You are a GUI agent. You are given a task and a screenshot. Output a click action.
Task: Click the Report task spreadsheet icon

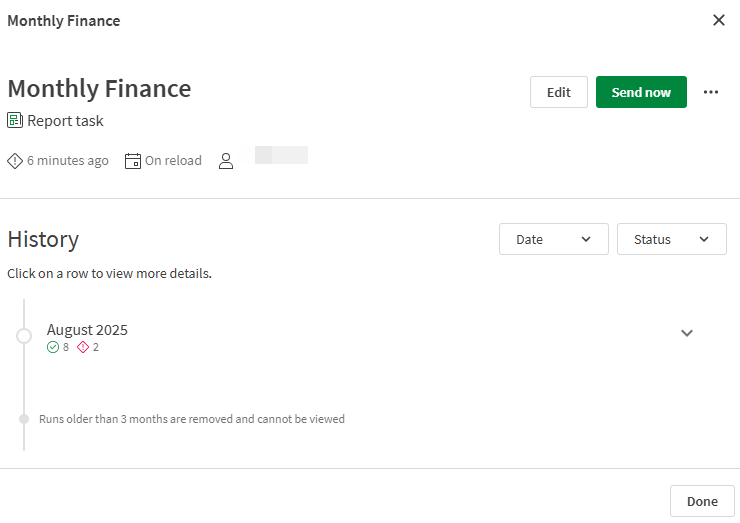(x=15, y=121)
